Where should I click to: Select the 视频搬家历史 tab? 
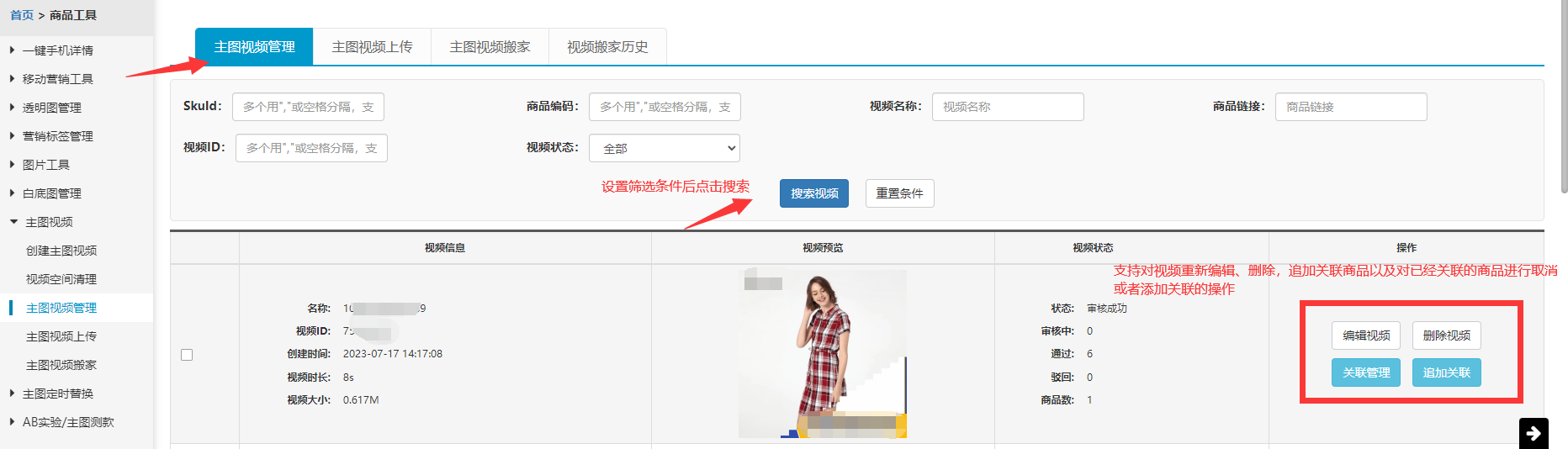[607, 47]
